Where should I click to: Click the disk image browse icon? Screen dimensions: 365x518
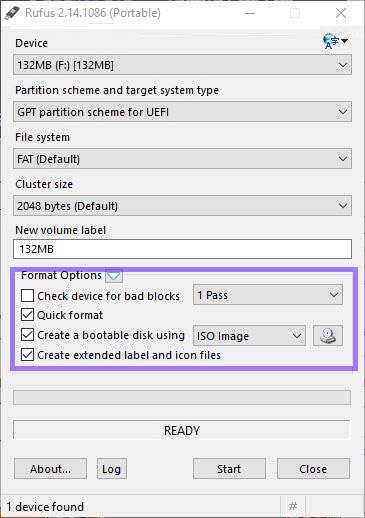(x=328, y=335)
